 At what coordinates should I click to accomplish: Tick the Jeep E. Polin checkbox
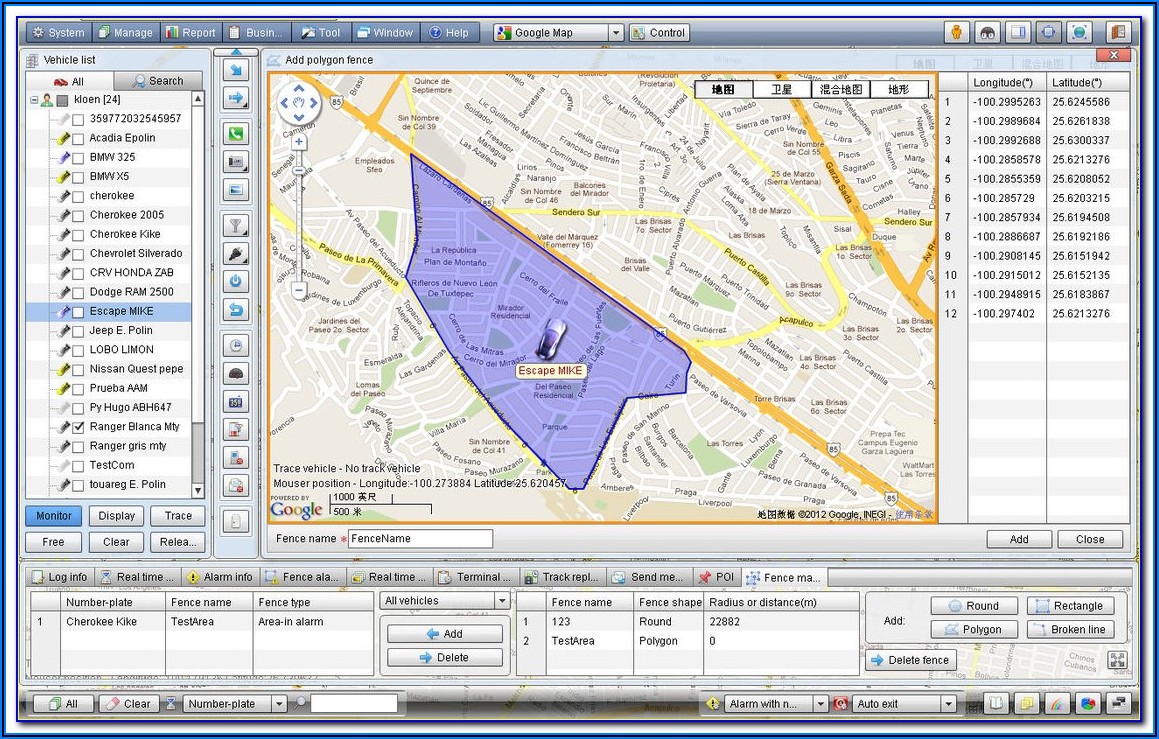78,331
